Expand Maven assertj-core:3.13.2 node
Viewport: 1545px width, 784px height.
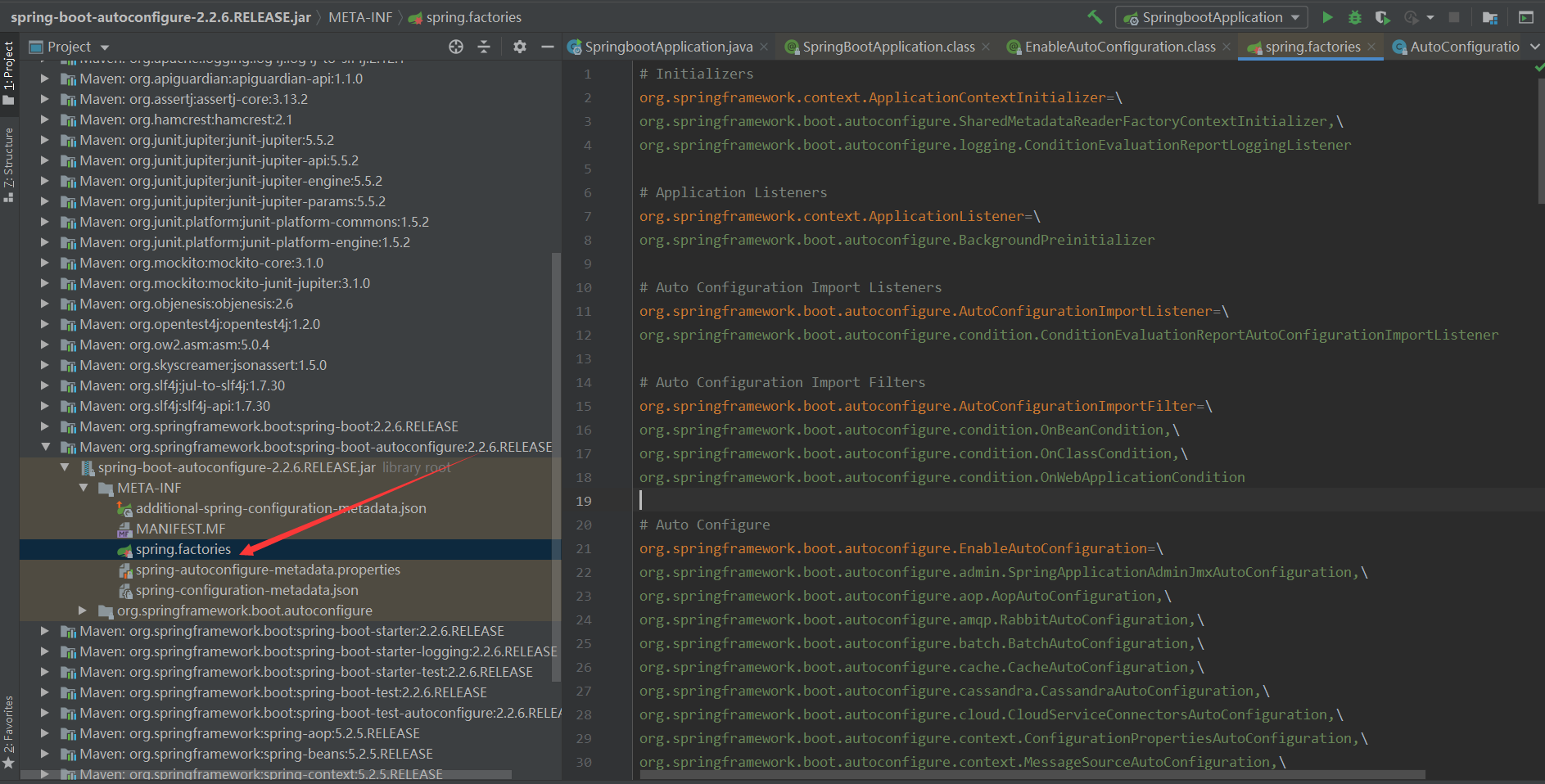pos(46,99)
